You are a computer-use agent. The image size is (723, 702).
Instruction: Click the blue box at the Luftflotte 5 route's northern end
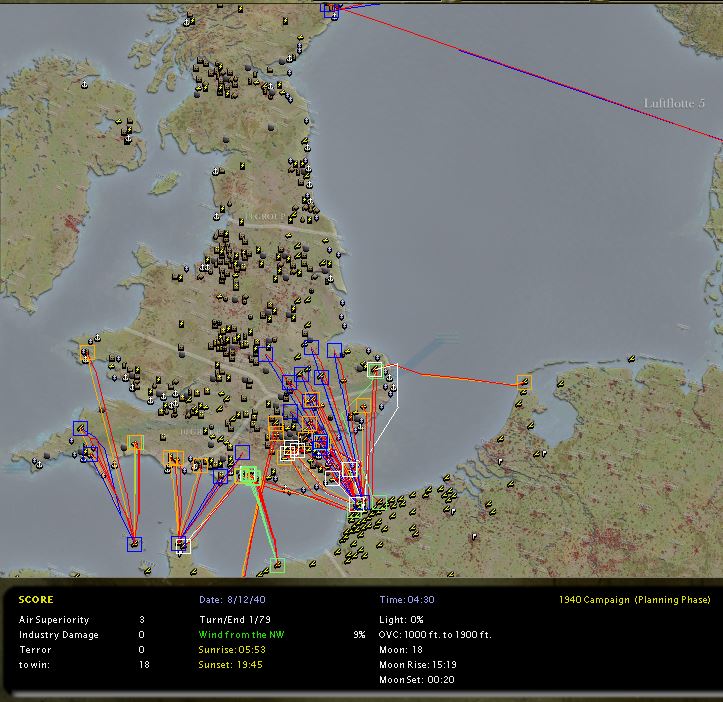pos(331,10)
